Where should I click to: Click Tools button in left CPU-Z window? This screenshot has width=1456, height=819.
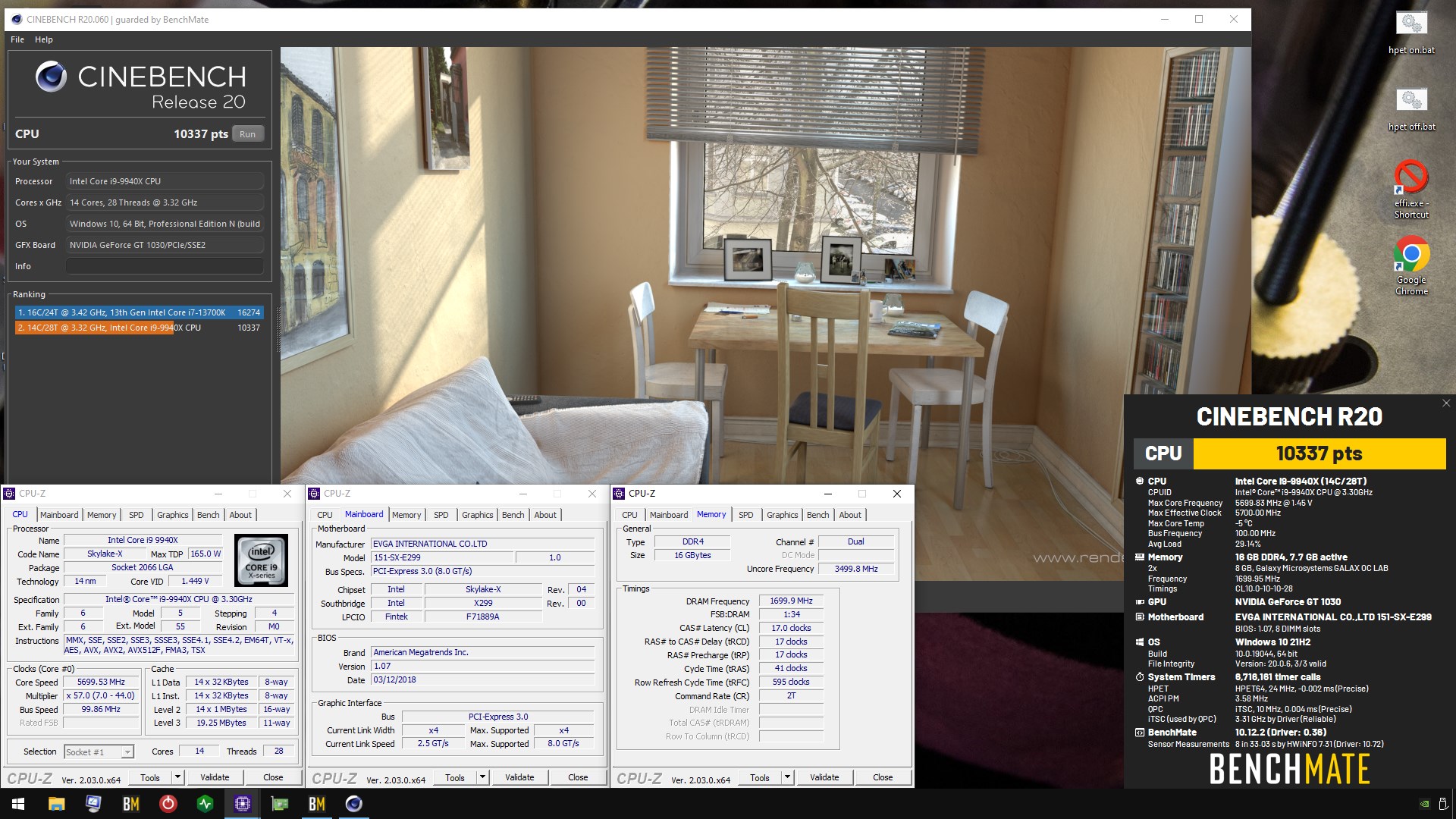click(150, 777)
